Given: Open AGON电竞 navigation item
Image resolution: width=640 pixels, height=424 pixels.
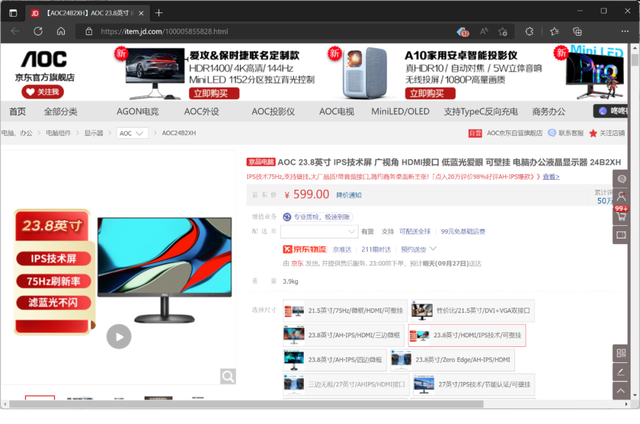Looking at the screenshot, I should 138,111.
